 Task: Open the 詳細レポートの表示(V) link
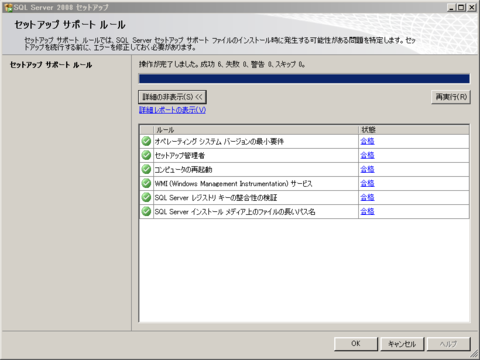pyautogui.click(x=172, y=110)
